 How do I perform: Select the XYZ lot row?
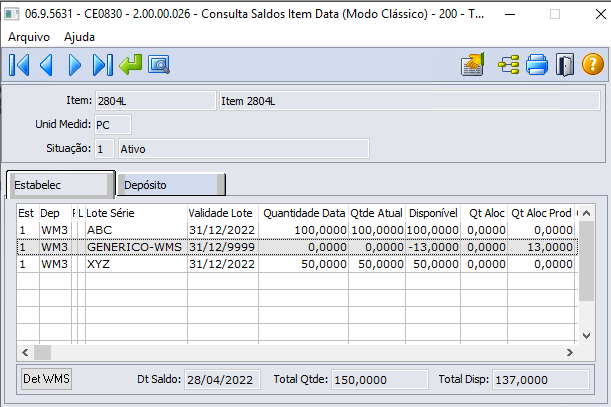297,264
